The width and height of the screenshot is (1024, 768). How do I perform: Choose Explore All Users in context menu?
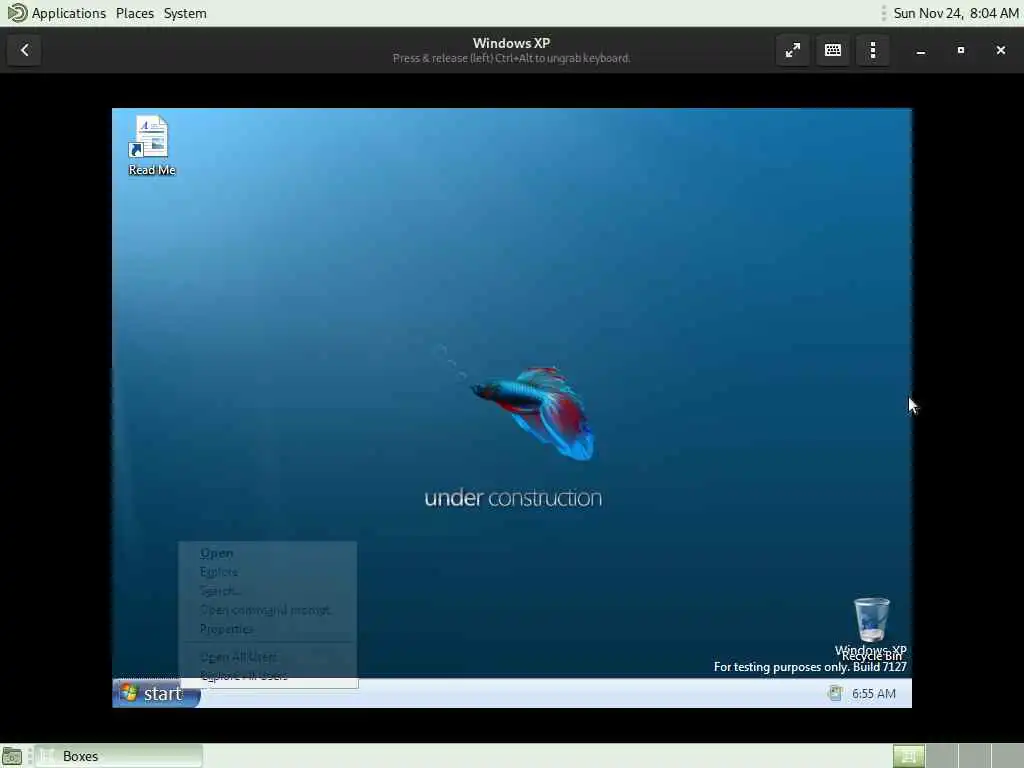click(268, 676)
